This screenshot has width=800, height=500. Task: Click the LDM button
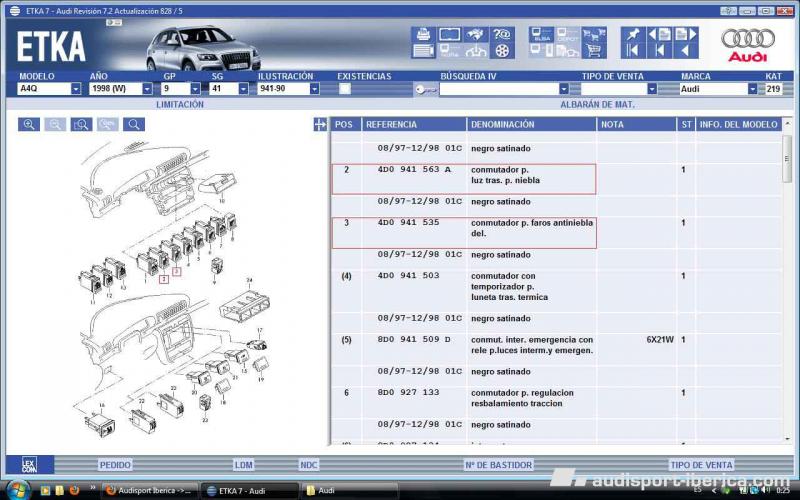point(244,465)
